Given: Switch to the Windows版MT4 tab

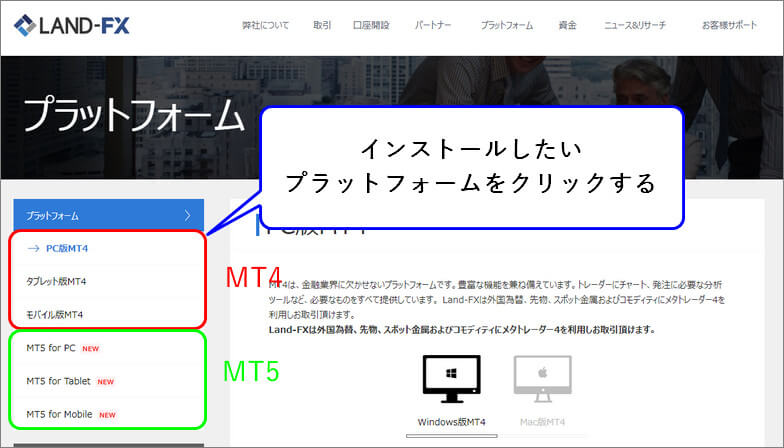Looking at the screenshot, I should tap(452, 422).
